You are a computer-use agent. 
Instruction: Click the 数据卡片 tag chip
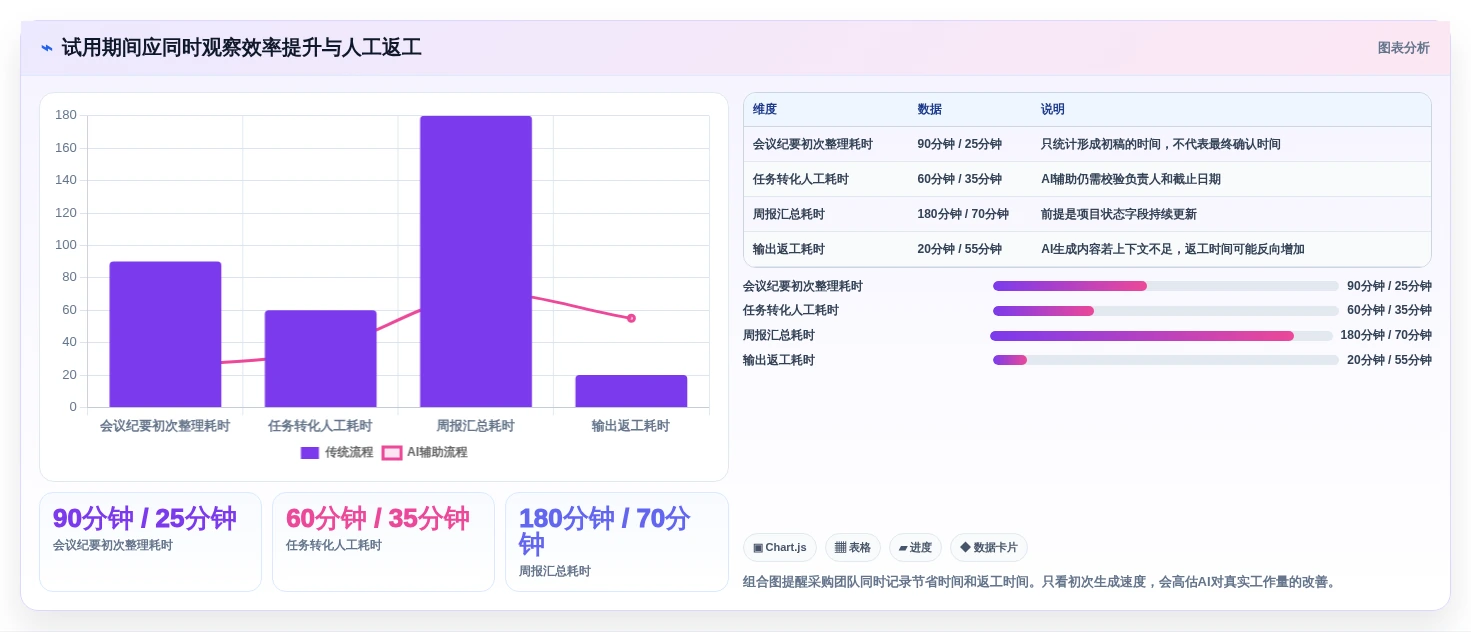[989, 548]
